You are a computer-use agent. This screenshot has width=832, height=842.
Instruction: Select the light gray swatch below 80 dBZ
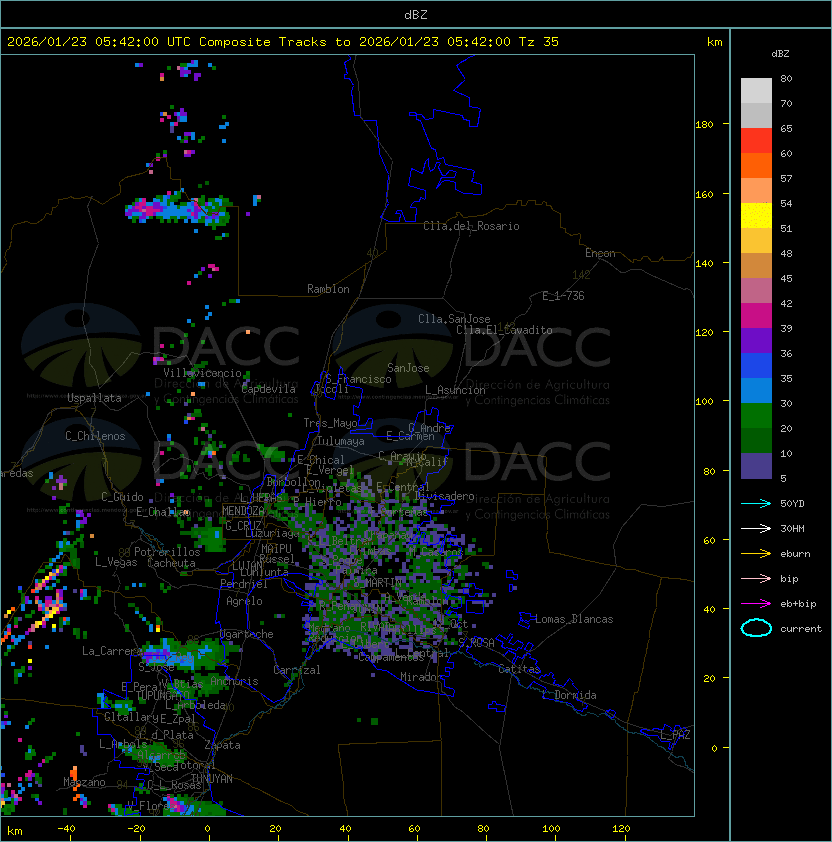click(756, 91)
